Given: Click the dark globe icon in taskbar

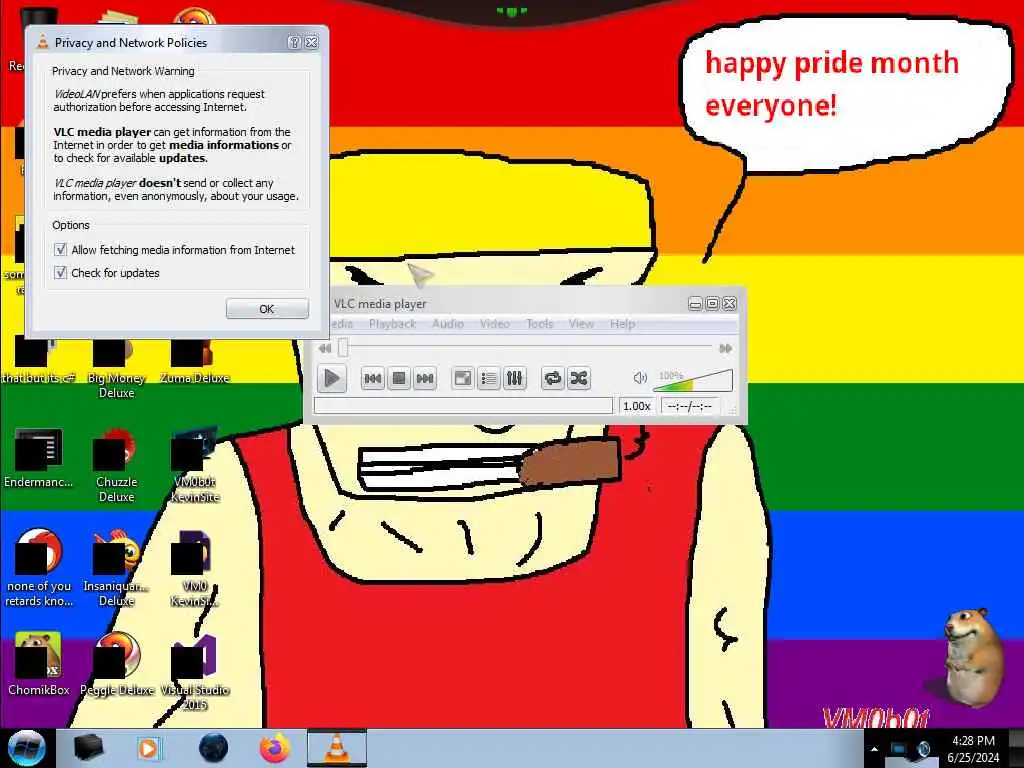Looking at the screenshot, I should (213, 748).
